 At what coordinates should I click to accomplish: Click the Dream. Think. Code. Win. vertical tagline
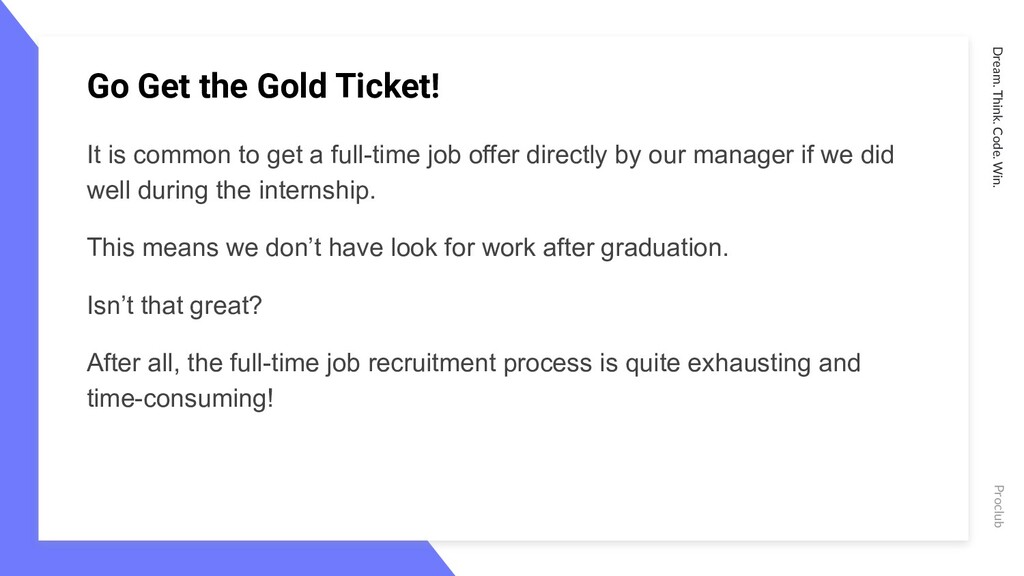coord(997,117)
